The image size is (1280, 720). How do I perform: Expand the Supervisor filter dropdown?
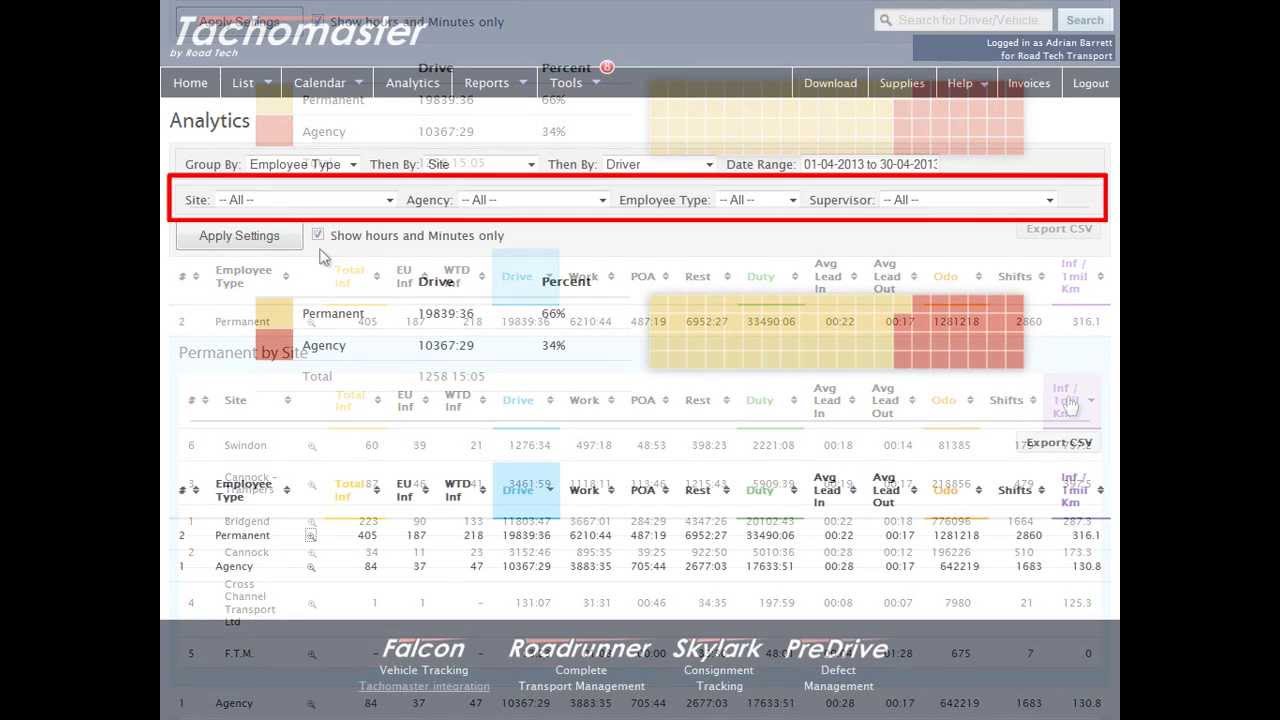967,200
